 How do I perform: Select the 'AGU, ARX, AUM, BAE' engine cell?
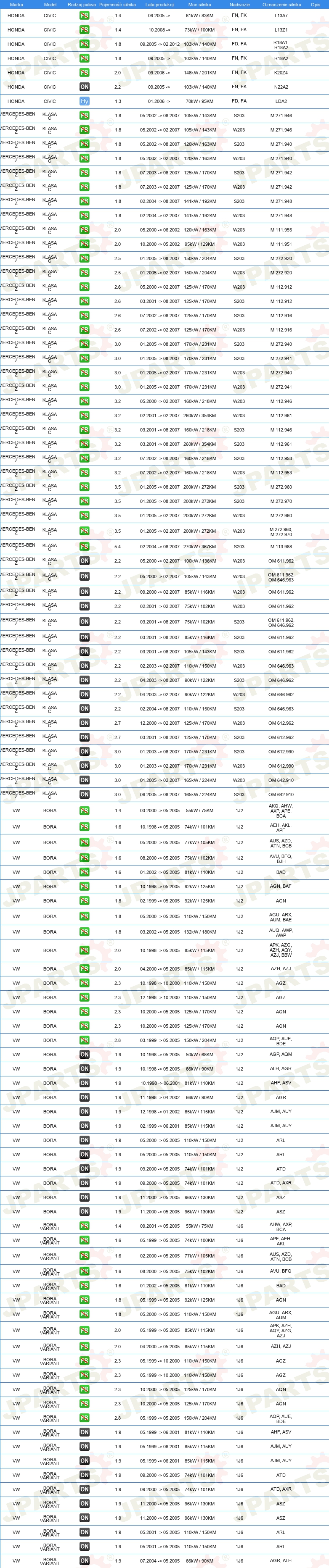281,917
